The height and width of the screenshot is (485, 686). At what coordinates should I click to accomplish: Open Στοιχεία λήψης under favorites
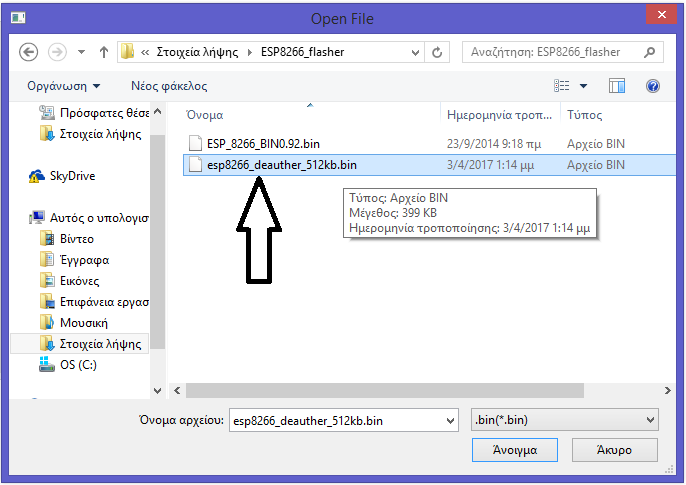(x=91, y=134)
